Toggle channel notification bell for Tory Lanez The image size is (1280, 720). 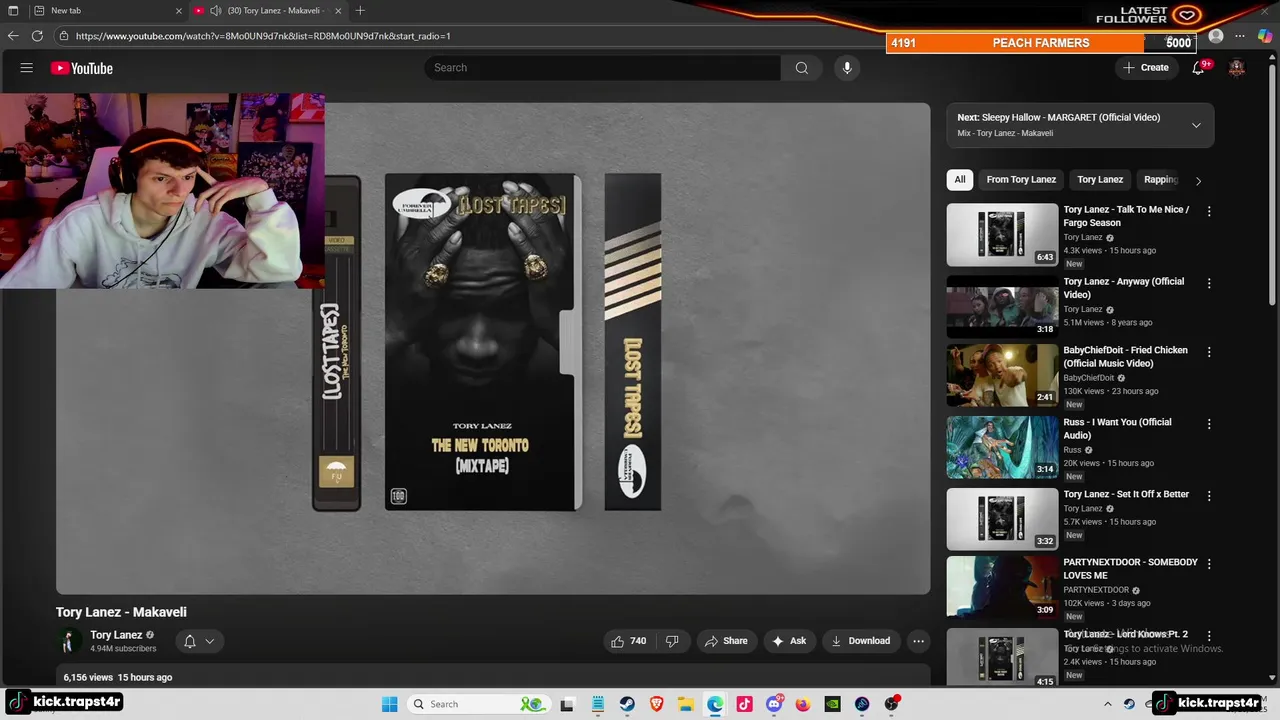click(189, 641)
